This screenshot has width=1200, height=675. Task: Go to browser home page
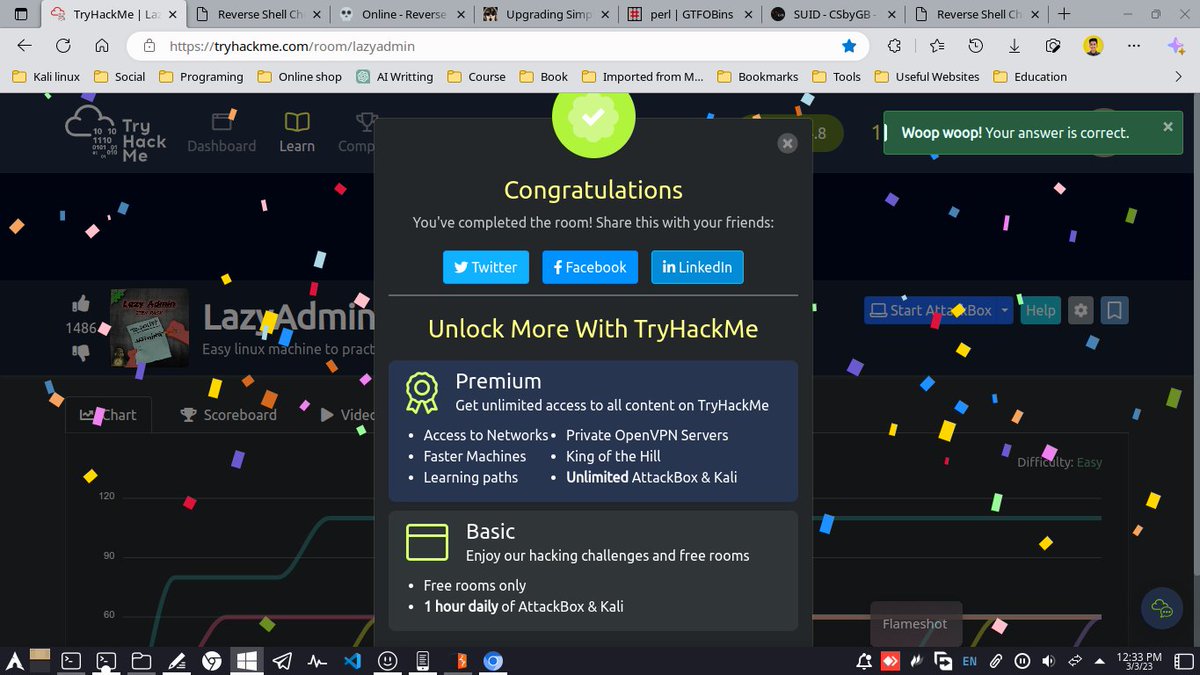(102, 46)
